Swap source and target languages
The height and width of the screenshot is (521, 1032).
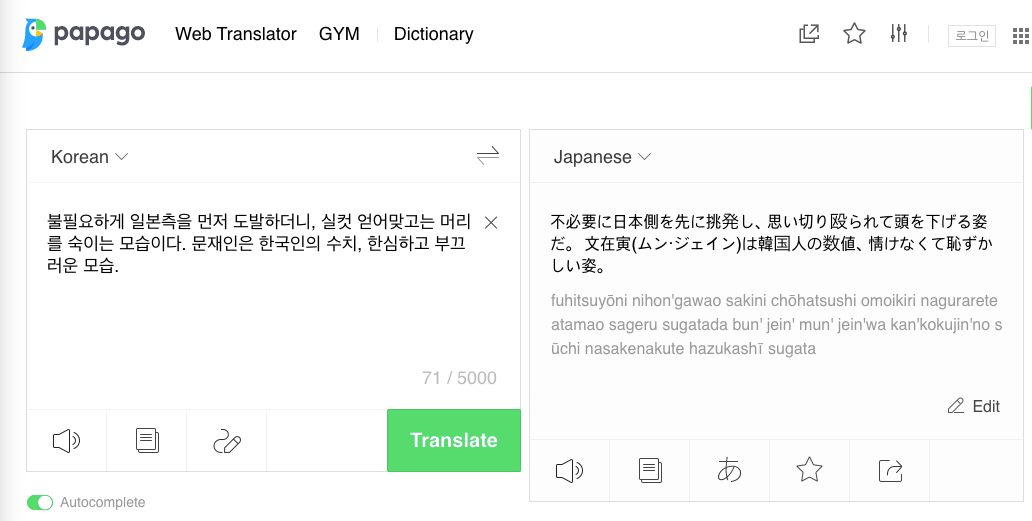pyautogui.click(x=488, y=156)
